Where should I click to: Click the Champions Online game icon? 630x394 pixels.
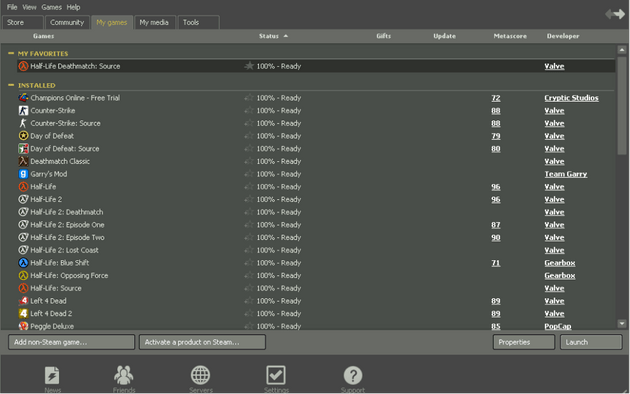click(x=23, y=98)
